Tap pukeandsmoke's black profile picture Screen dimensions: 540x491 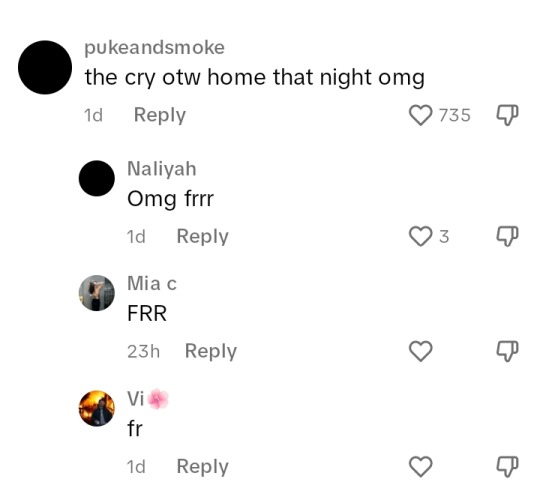click(x=45, y=67)
